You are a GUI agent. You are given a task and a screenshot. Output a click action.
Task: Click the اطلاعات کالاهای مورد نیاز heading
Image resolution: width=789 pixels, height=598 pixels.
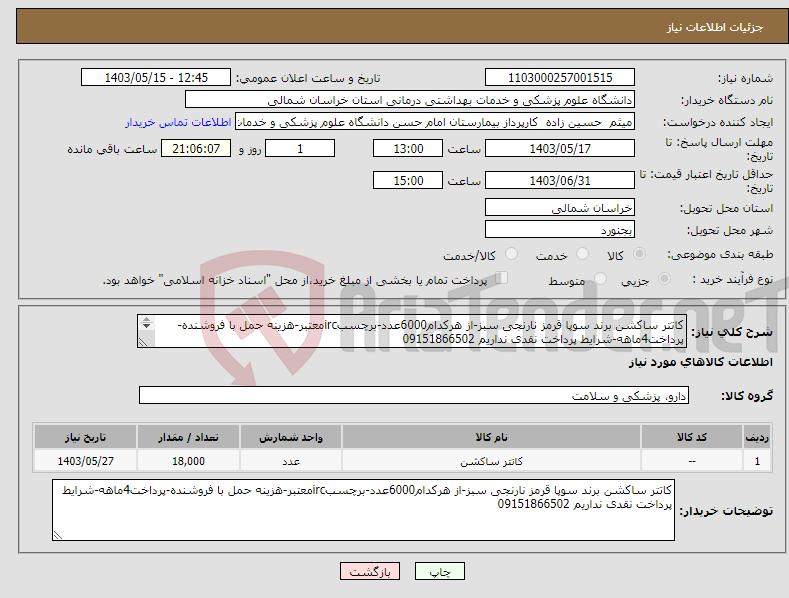[x=700, y=362]
